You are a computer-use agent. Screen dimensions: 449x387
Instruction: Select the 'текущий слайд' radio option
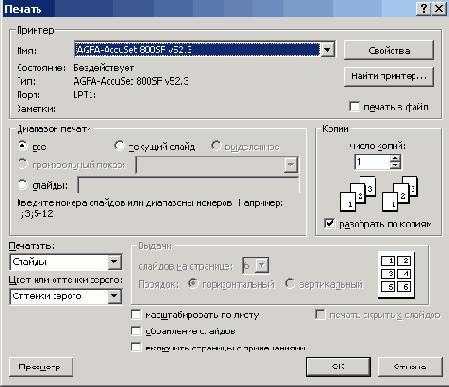[x=119, y=146]
